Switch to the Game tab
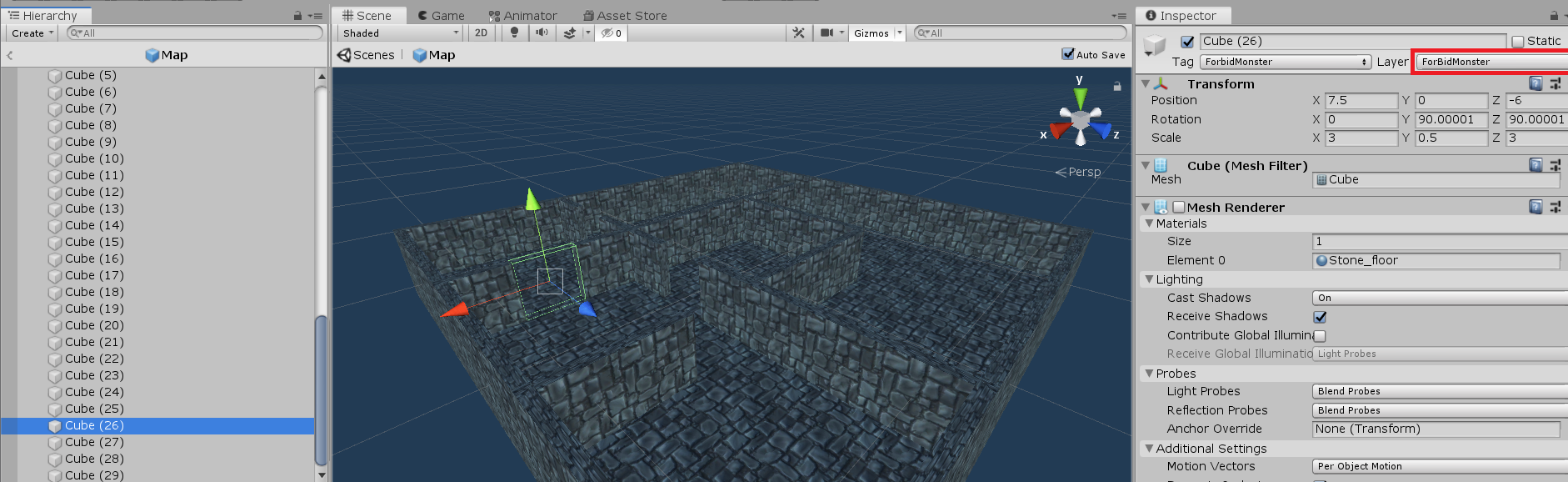Viewport: 1568px width, 482px height. (441, 15)
